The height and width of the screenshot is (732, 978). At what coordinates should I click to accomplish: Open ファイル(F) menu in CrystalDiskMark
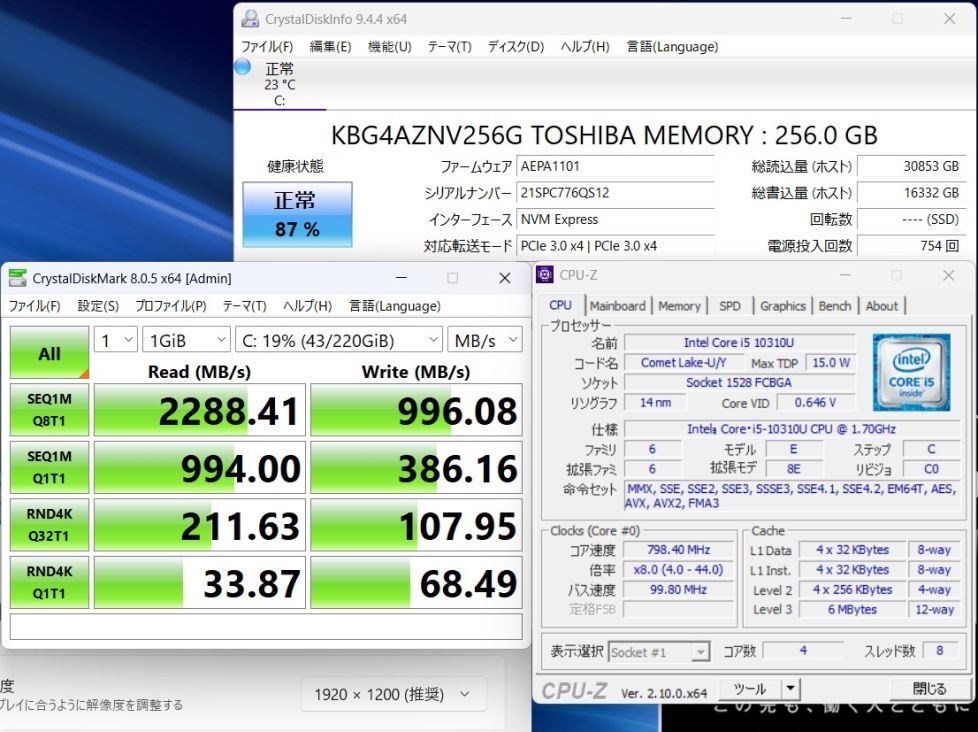(34, 306)
